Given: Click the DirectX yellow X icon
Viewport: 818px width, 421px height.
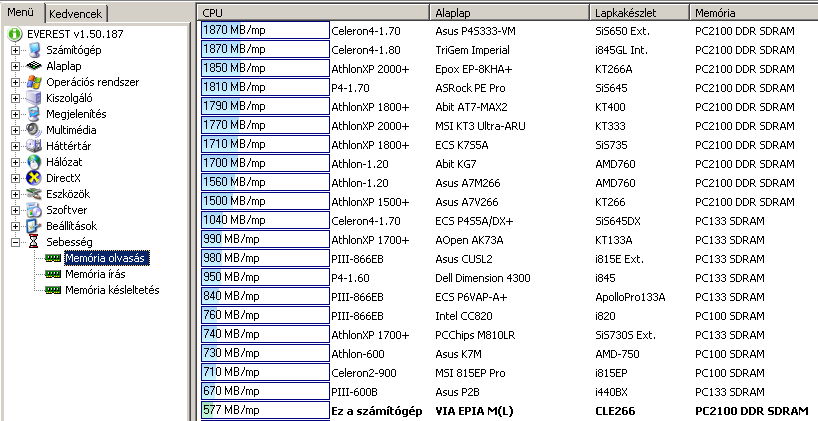Looking at the screenshot, I should pos(34,178).
